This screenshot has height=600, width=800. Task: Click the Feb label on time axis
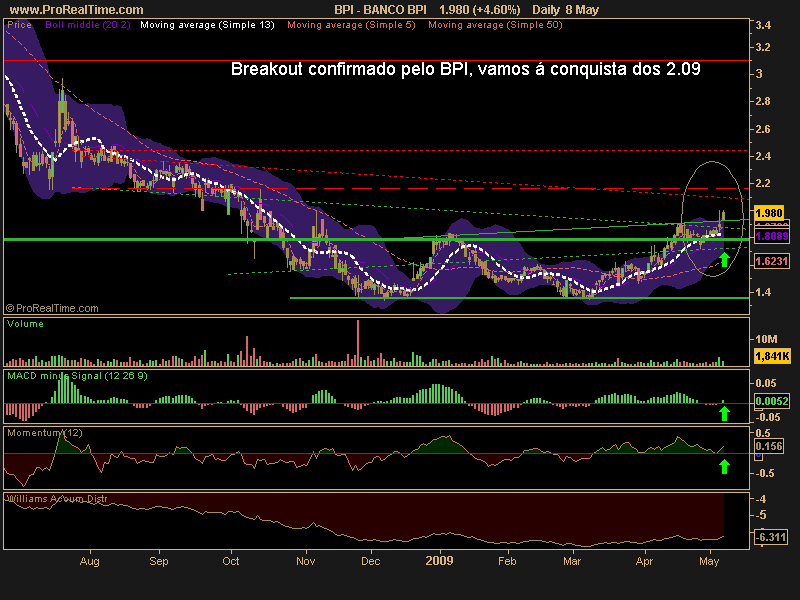507,561
